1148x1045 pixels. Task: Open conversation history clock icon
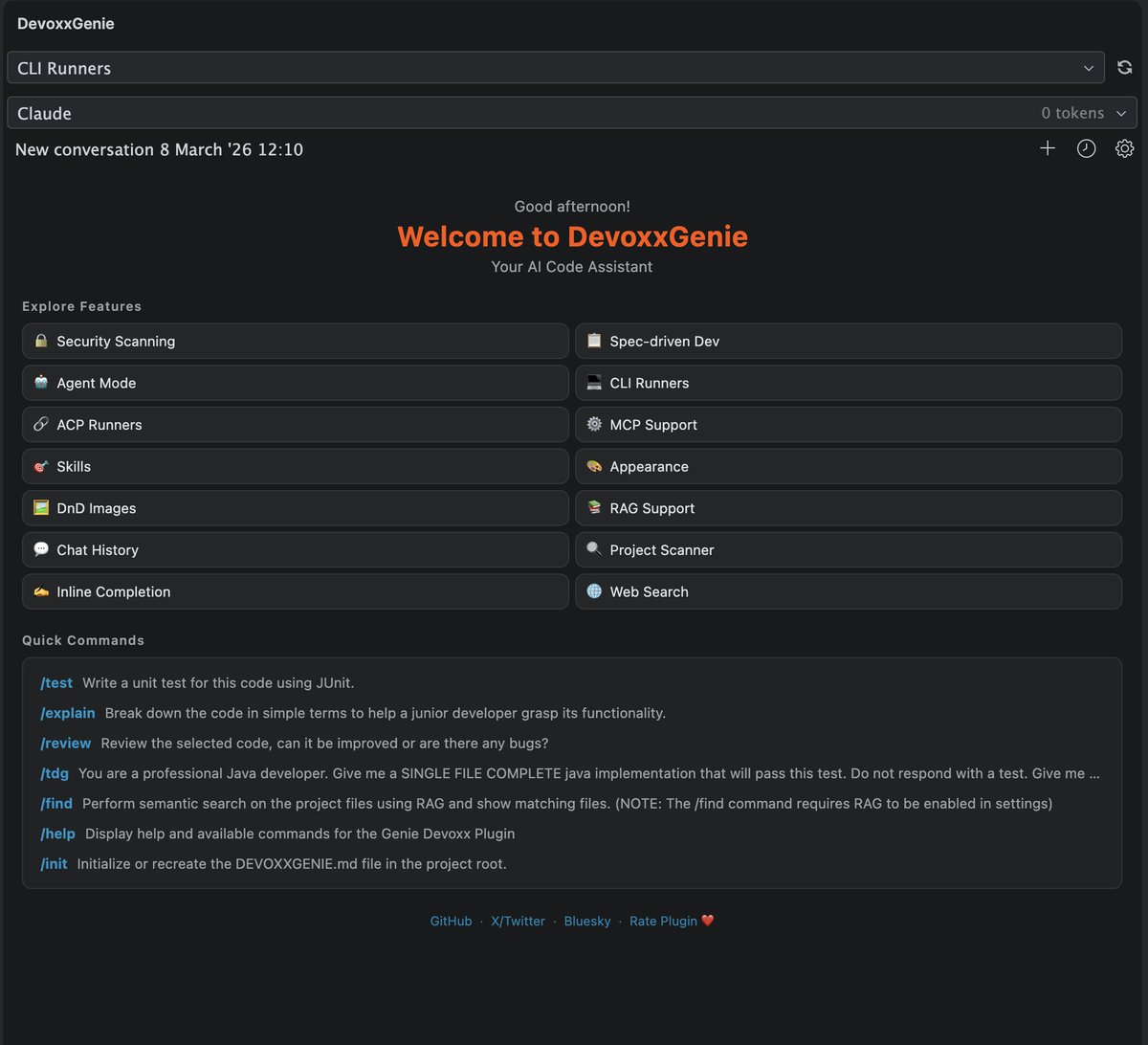[x=1086, y=148]
